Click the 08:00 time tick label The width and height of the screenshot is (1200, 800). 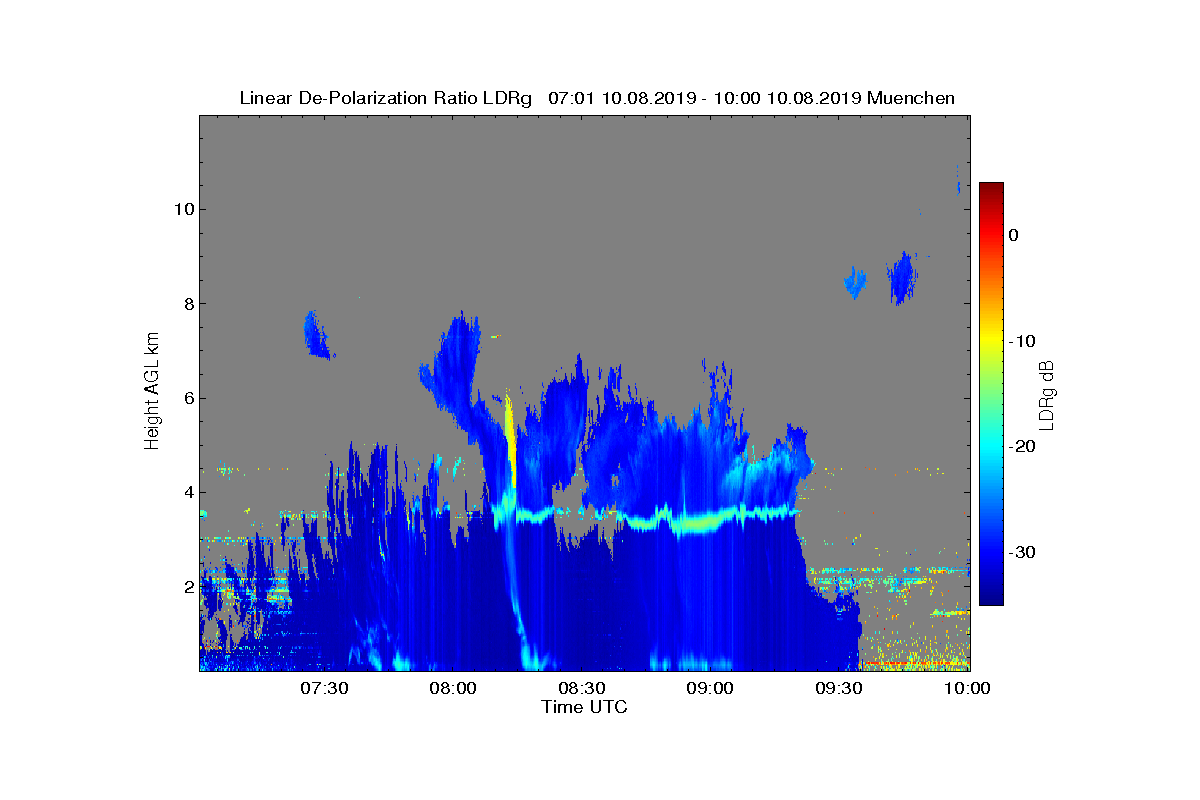click(453, 688)
